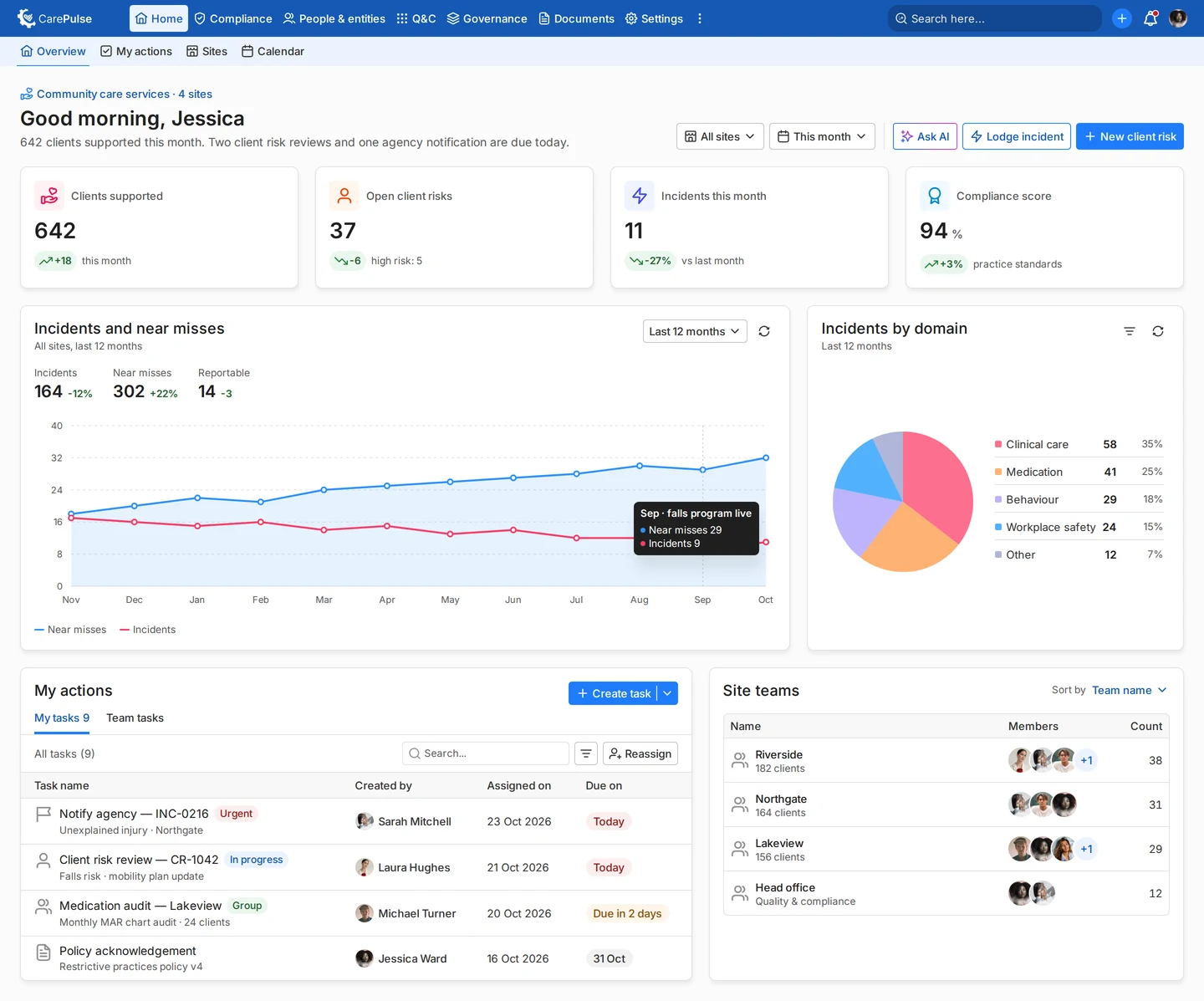Open filter for Incidents by domain
This screenshot has width=1204, height=1001.
coord(1130,331)
